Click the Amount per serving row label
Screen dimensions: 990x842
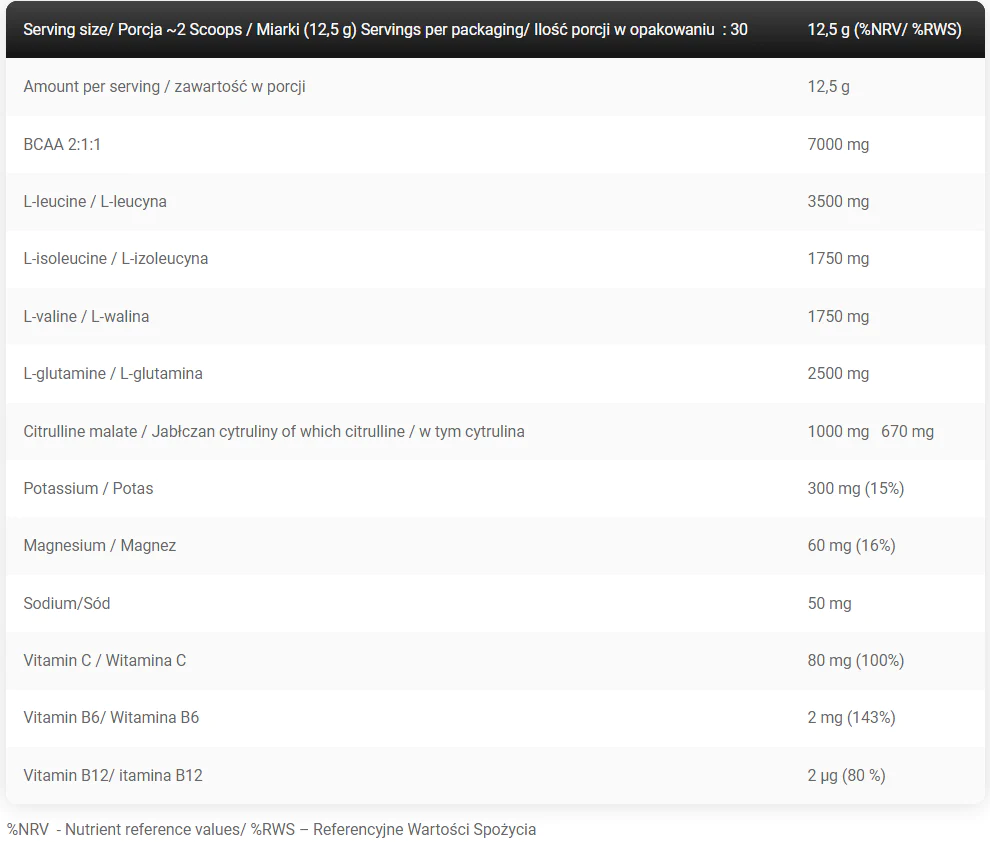tap(164, 86)
